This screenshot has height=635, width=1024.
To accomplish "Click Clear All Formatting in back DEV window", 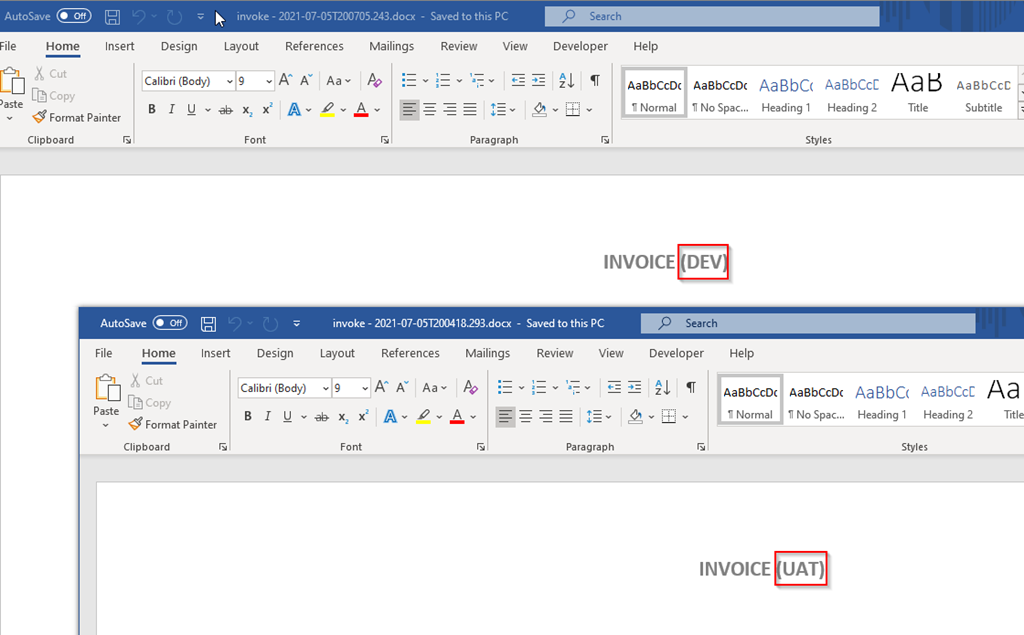I will click(374, 80).
